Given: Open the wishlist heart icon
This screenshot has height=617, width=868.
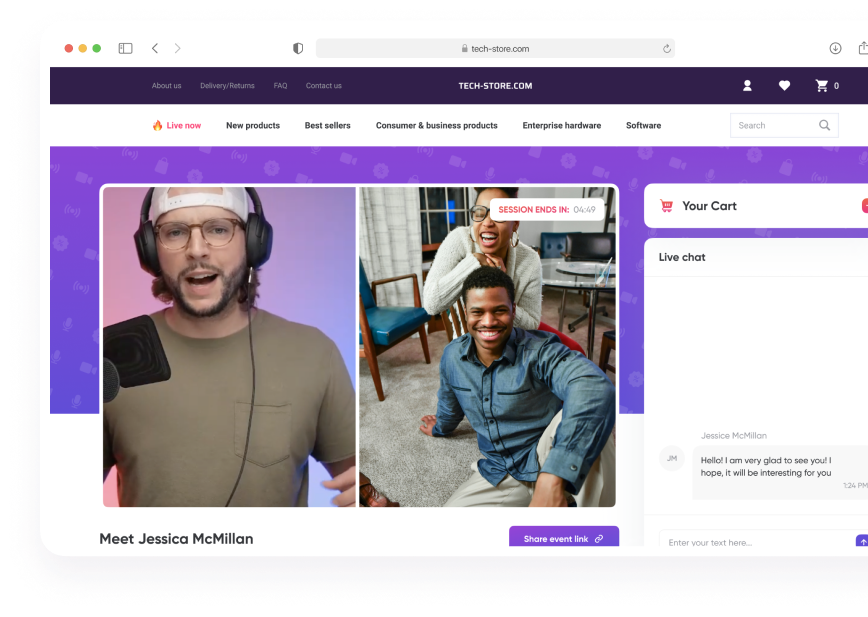Looking at the screenshot, I should point(784,86).
